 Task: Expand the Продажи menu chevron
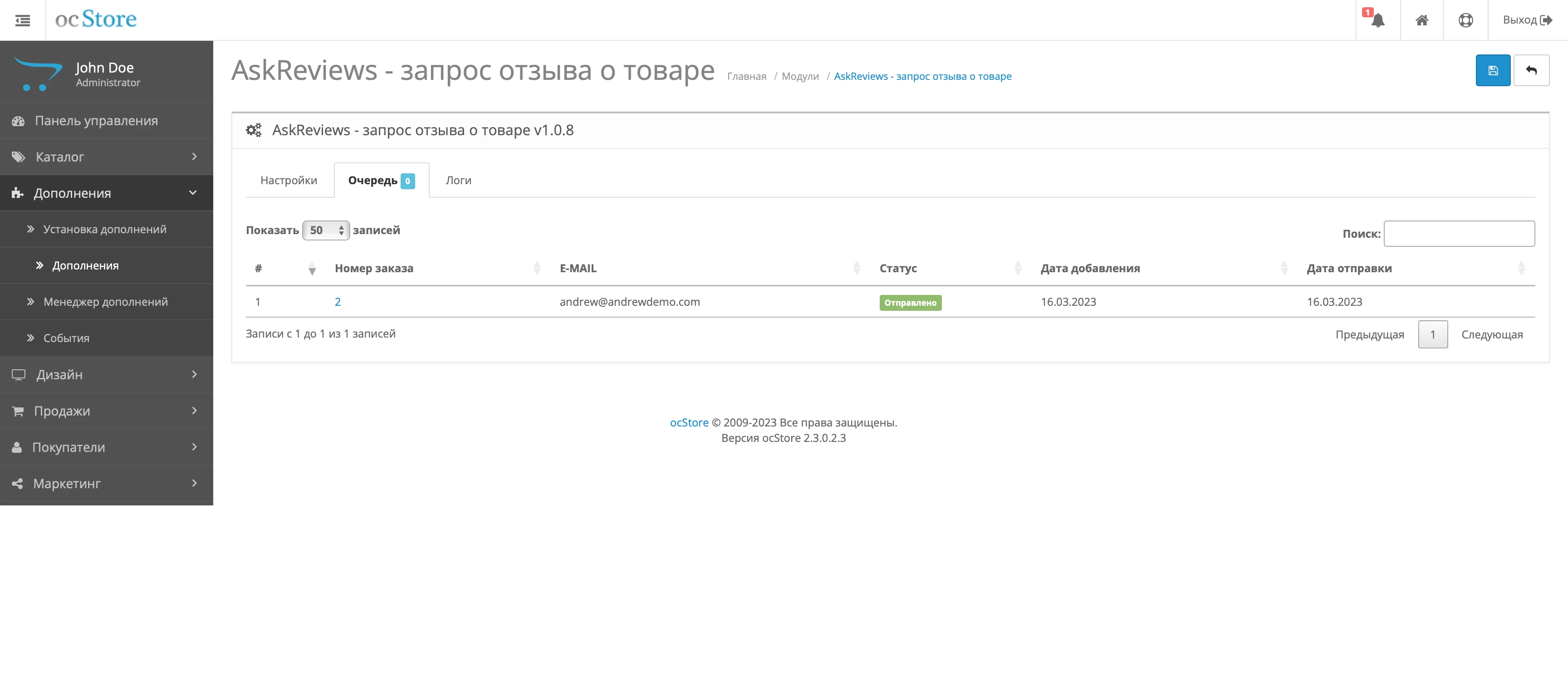coord(194,410)
